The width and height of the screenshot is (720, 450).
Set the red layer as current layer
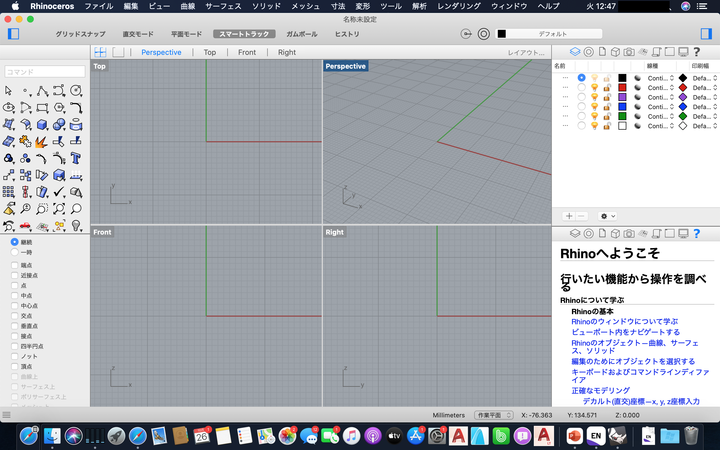click(581, 87)
